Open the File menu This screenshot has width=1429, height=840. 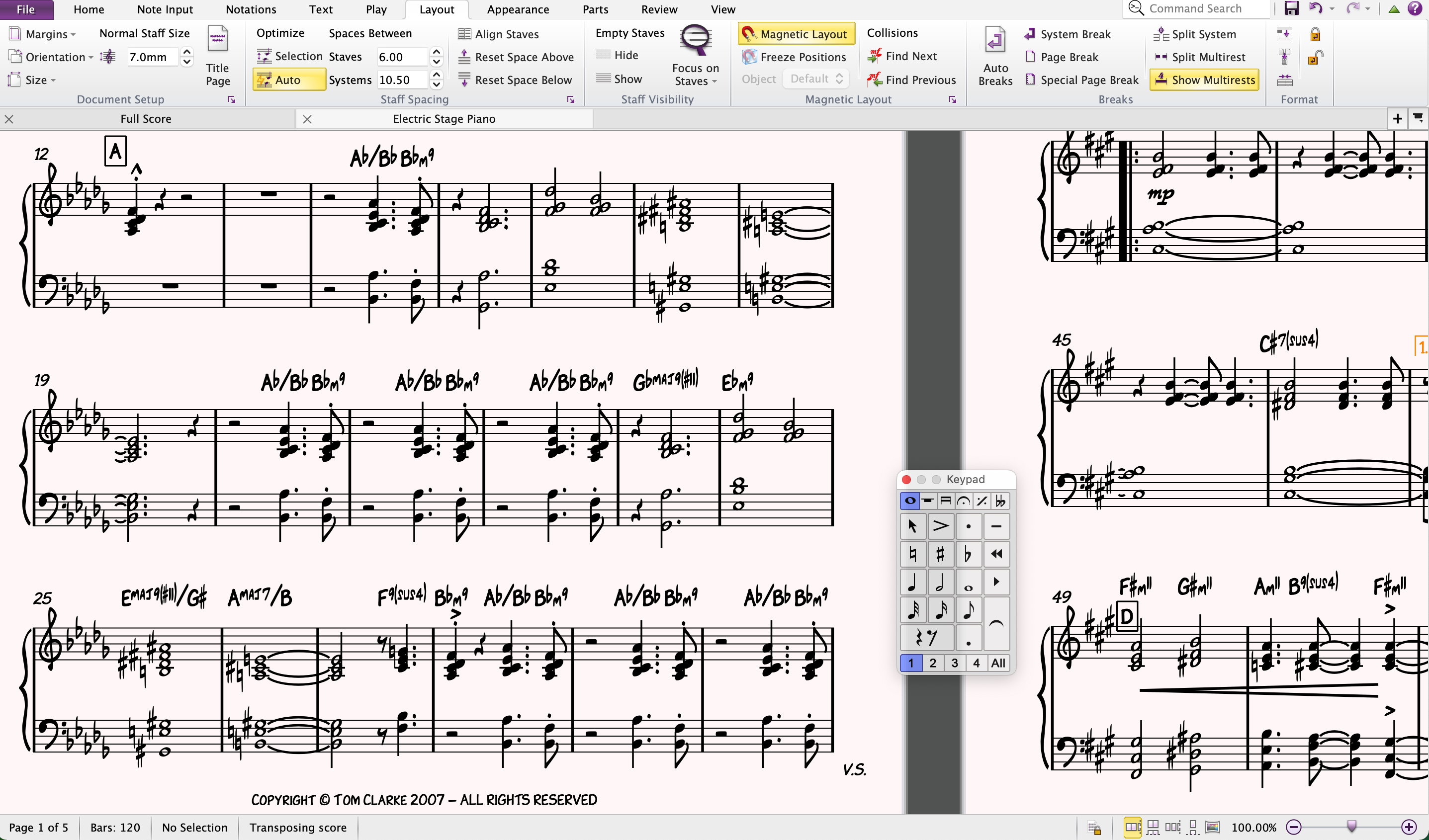coord(26,9)
